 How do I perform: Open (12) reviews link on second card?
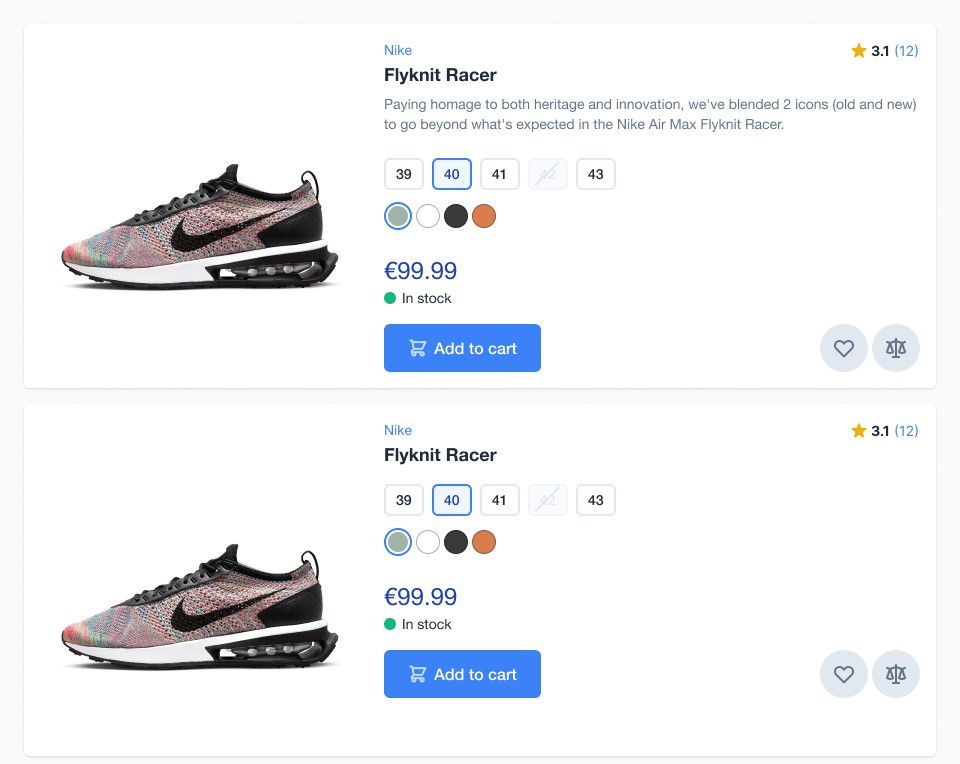(906, 430)
